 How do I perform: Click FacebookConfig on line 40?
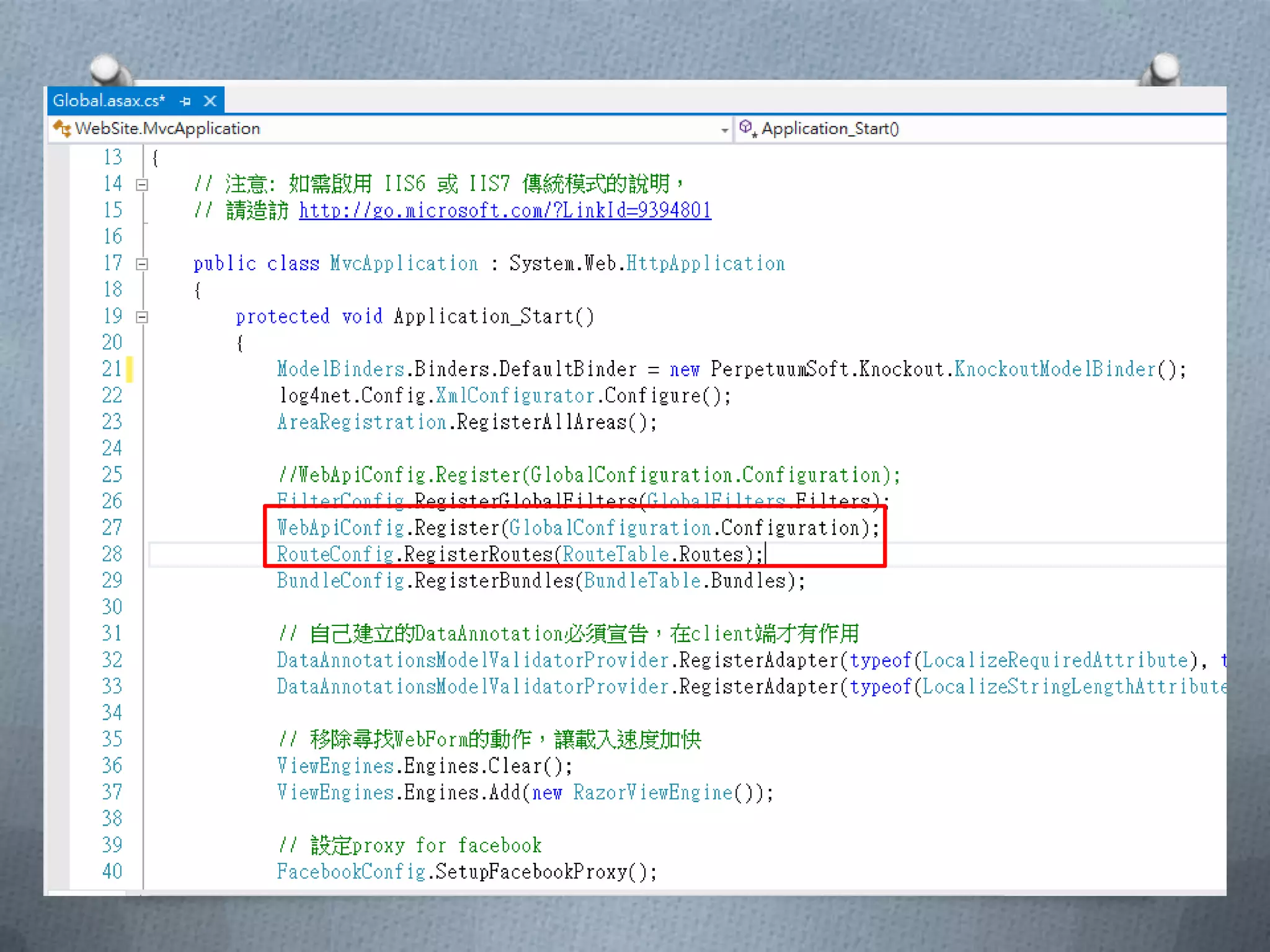click(x=351, y=872)
